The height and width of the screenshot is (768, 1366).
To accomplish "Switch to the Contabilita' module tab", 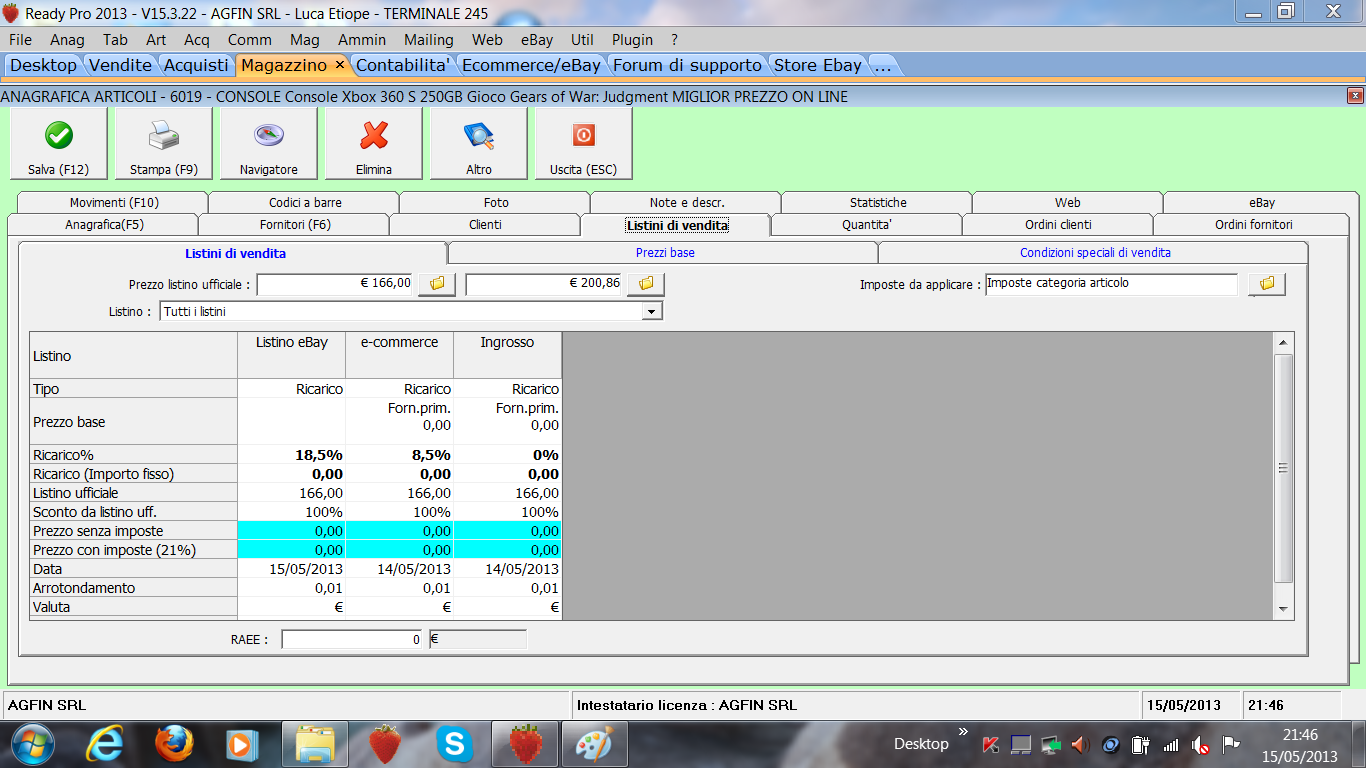I will 405,65.
